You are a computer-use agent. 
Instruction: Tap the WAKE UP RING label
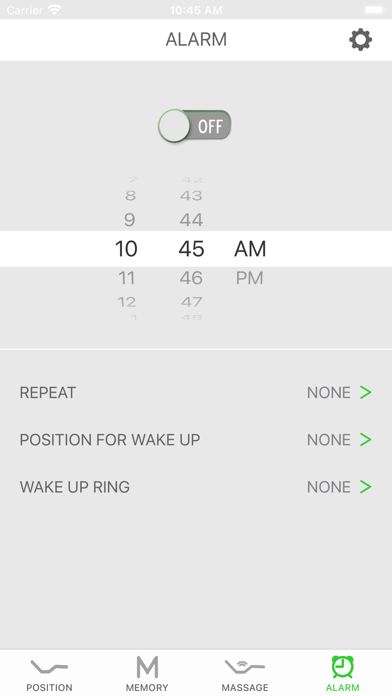click(x=75, y=487)
